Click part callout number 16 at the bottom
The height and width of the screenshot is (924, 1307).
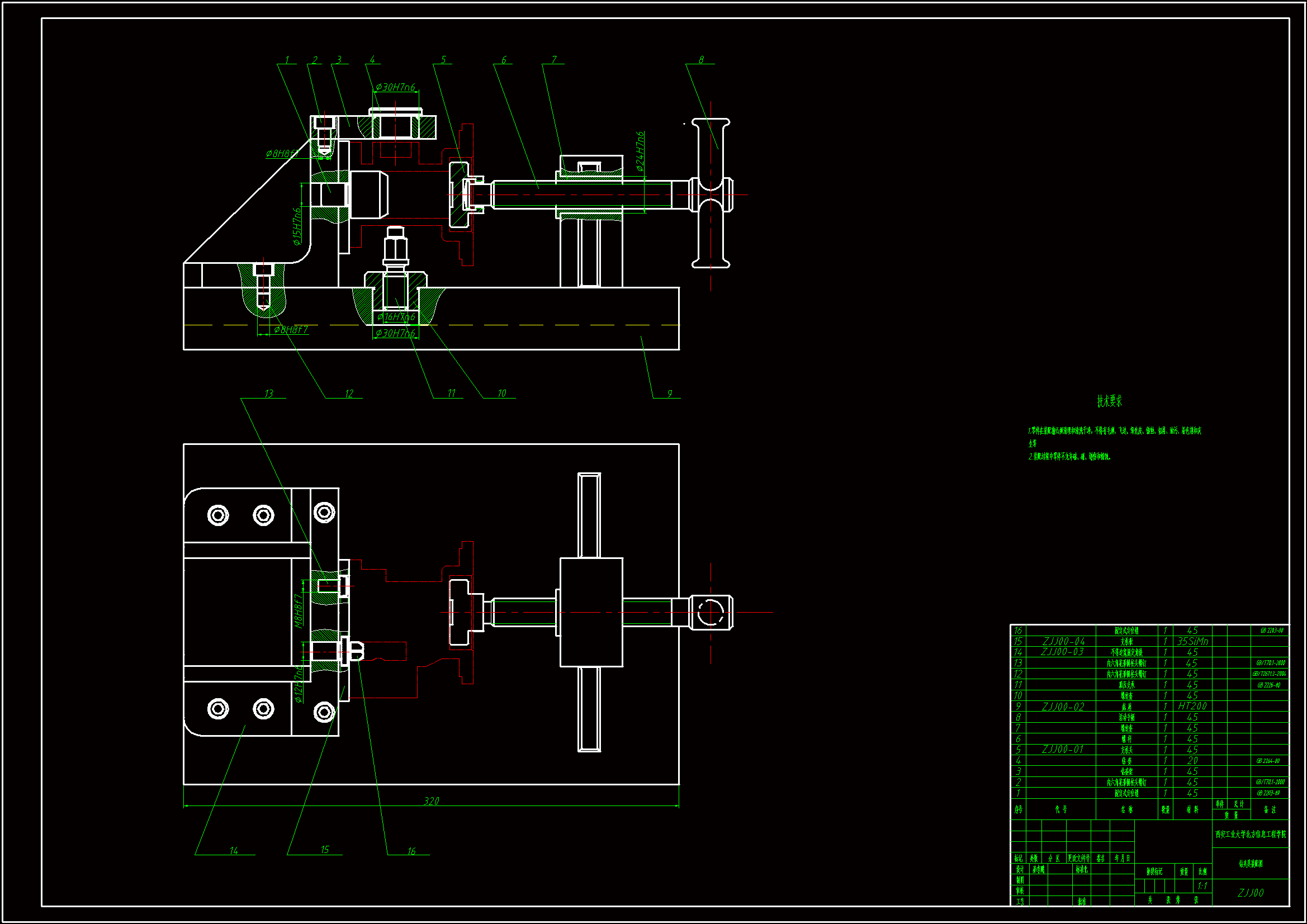click(x=411, y=851)
